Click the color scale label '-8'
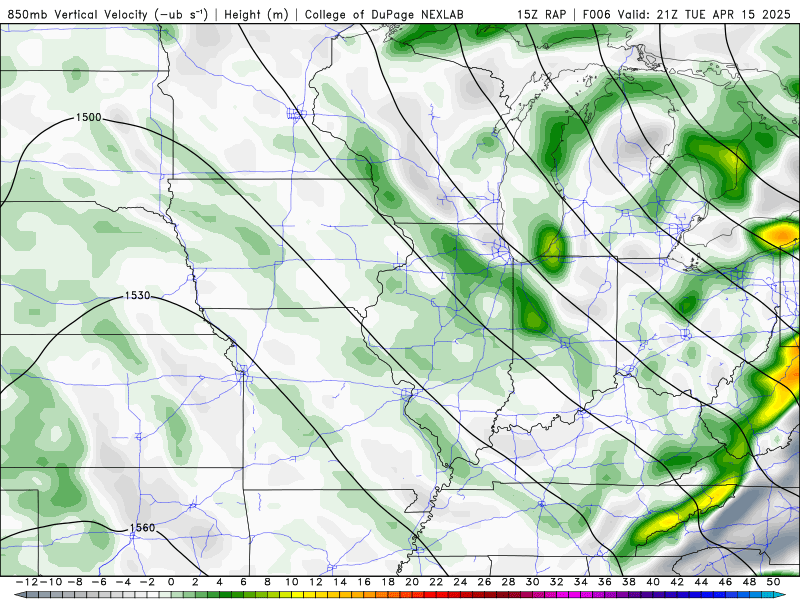The image size is (800, 600). click(76, 582)
